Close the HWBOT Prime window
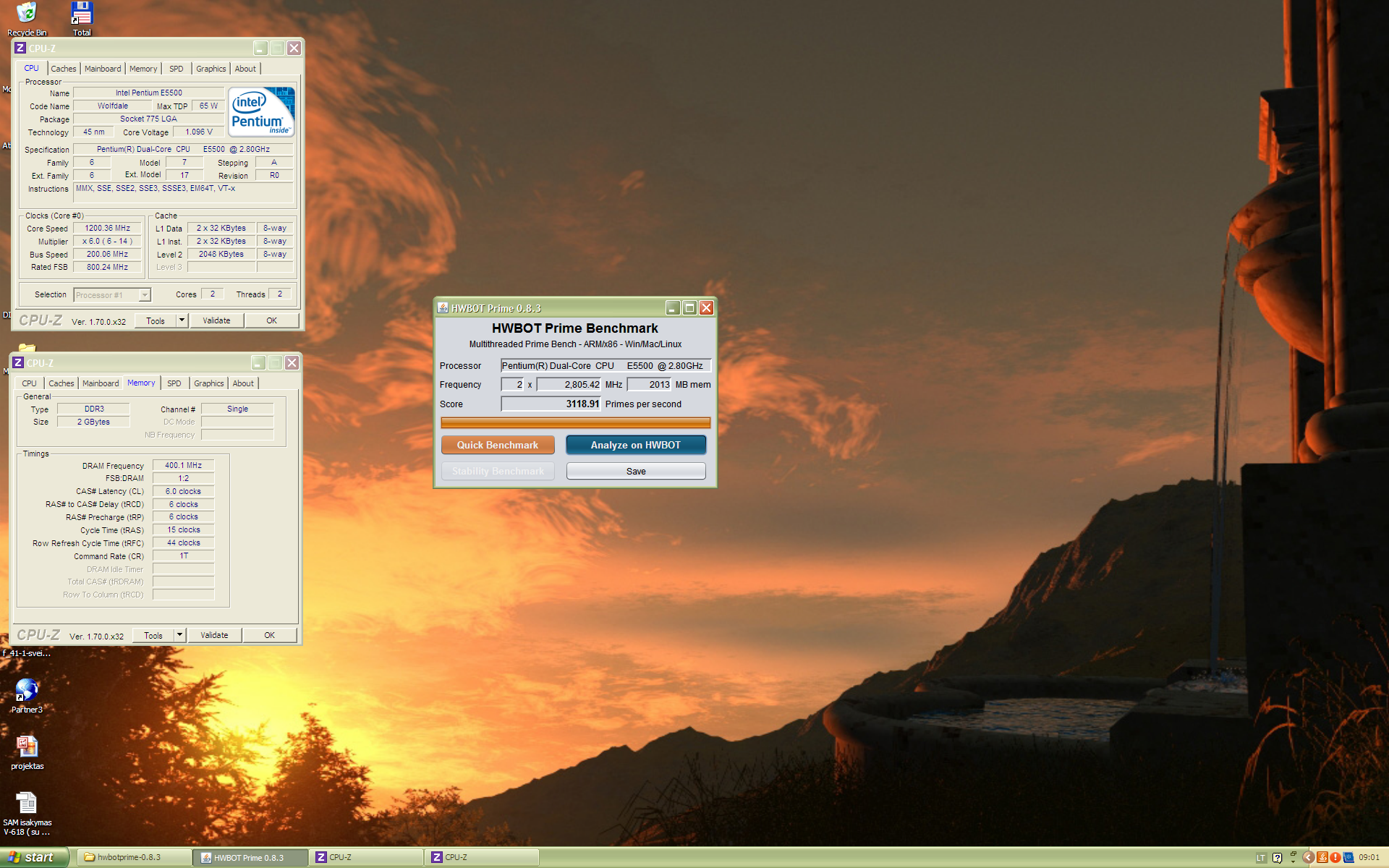1389x868 pixels. (x=707, y=308)
